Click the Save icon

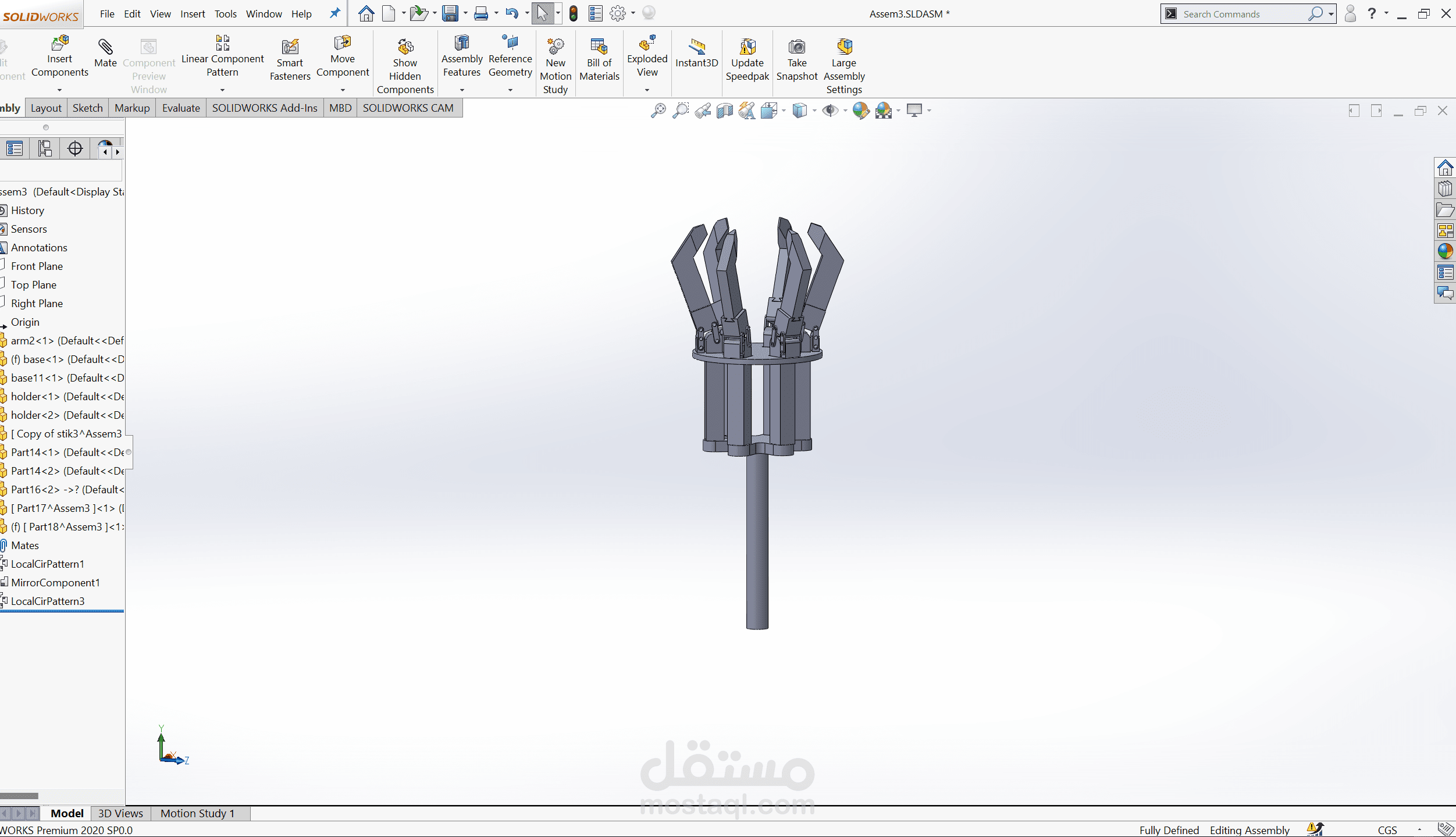[x=450, y=13]
